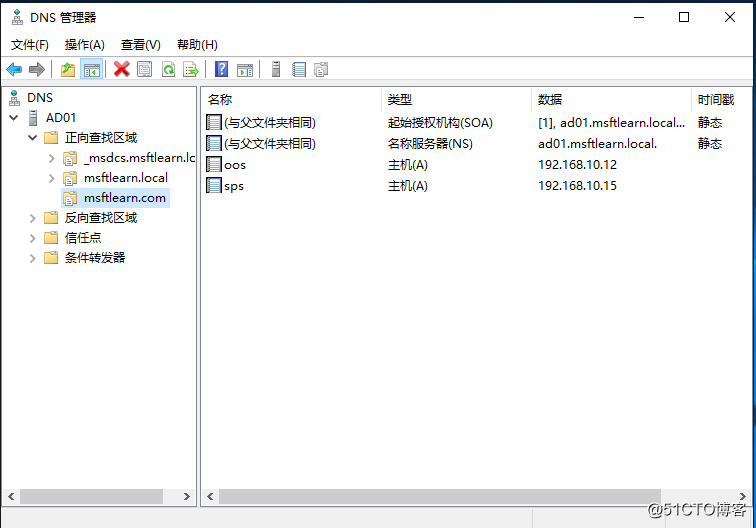
Task: Sort by the 类型 column header
Action: tap(457, 100)
